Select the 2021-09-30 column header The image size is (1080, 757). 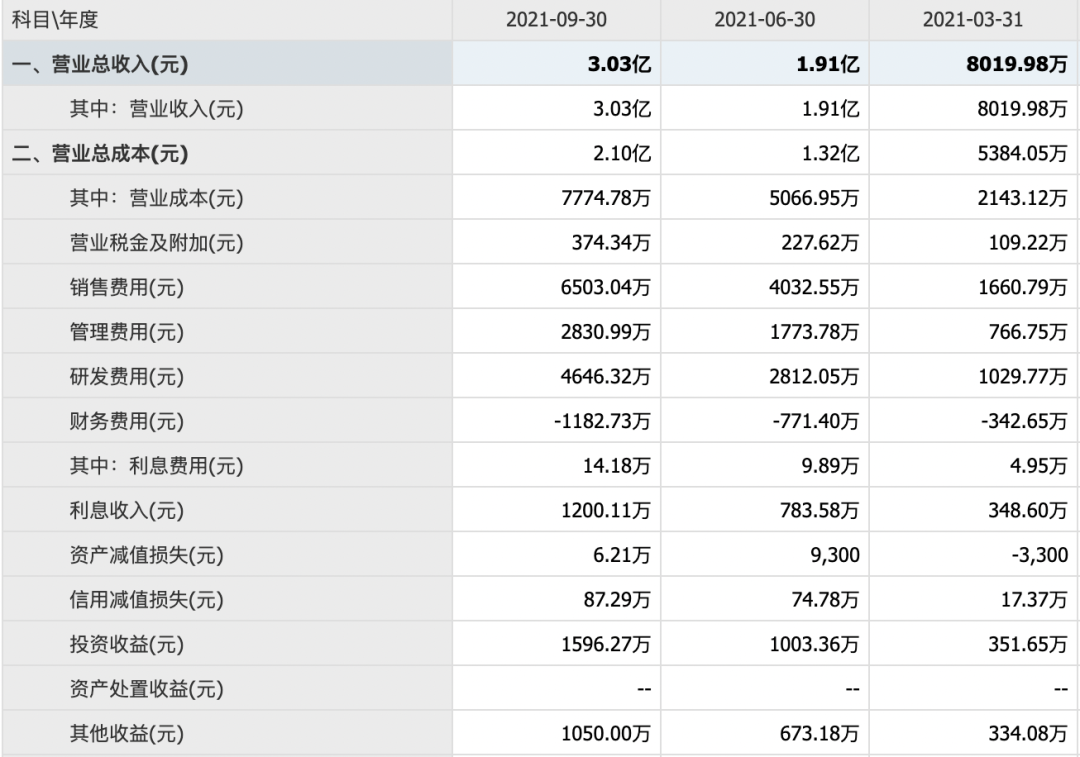tap(556, 19)
